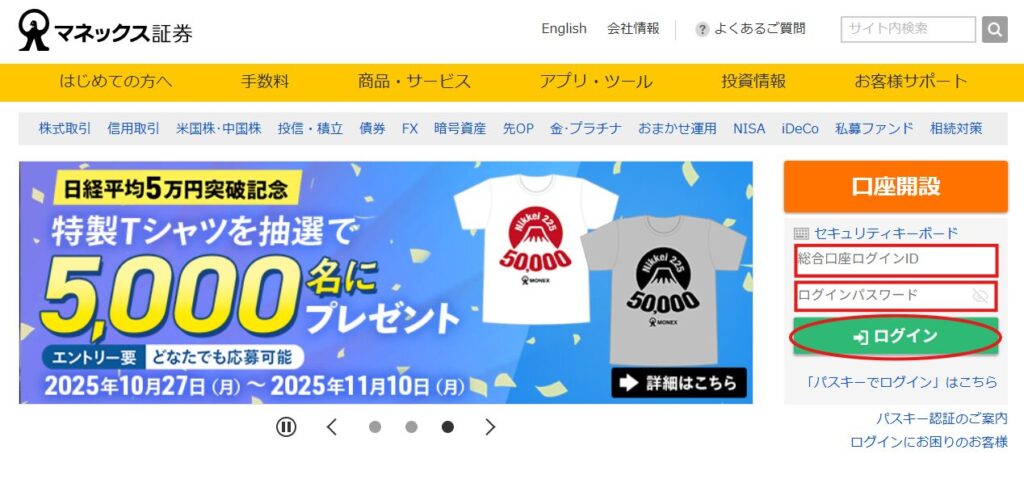The image size is (1024, 479).
Task: Select the second carousel dot
Action: (411, 427)
